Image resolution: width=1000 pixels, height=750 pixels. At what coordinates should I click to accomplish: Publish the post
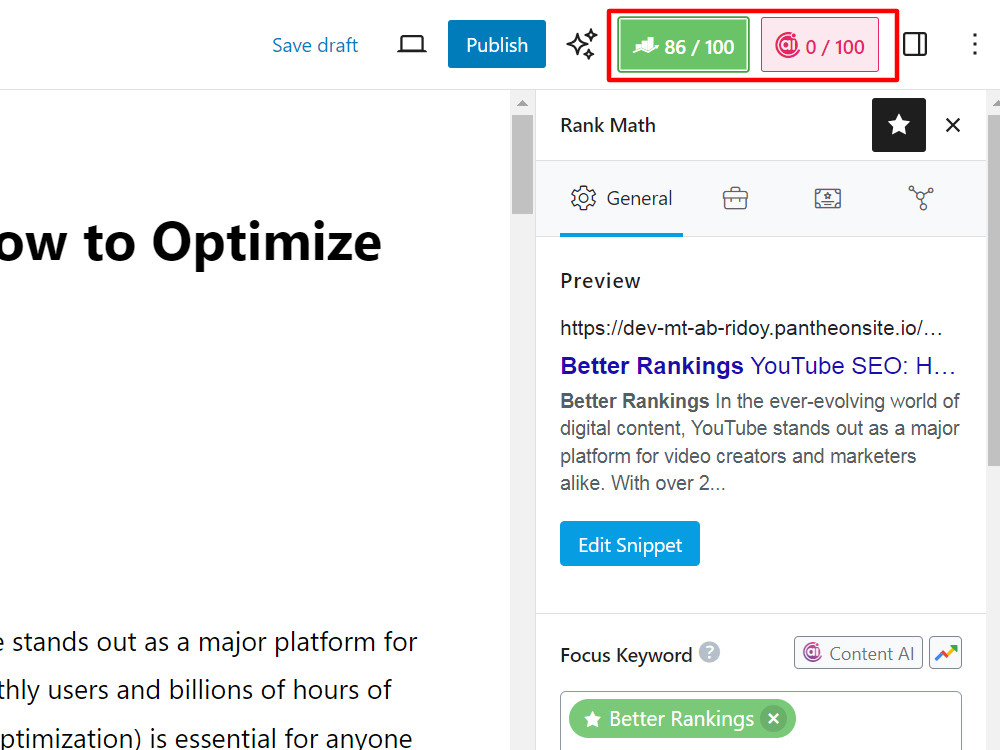pos(497,44)
